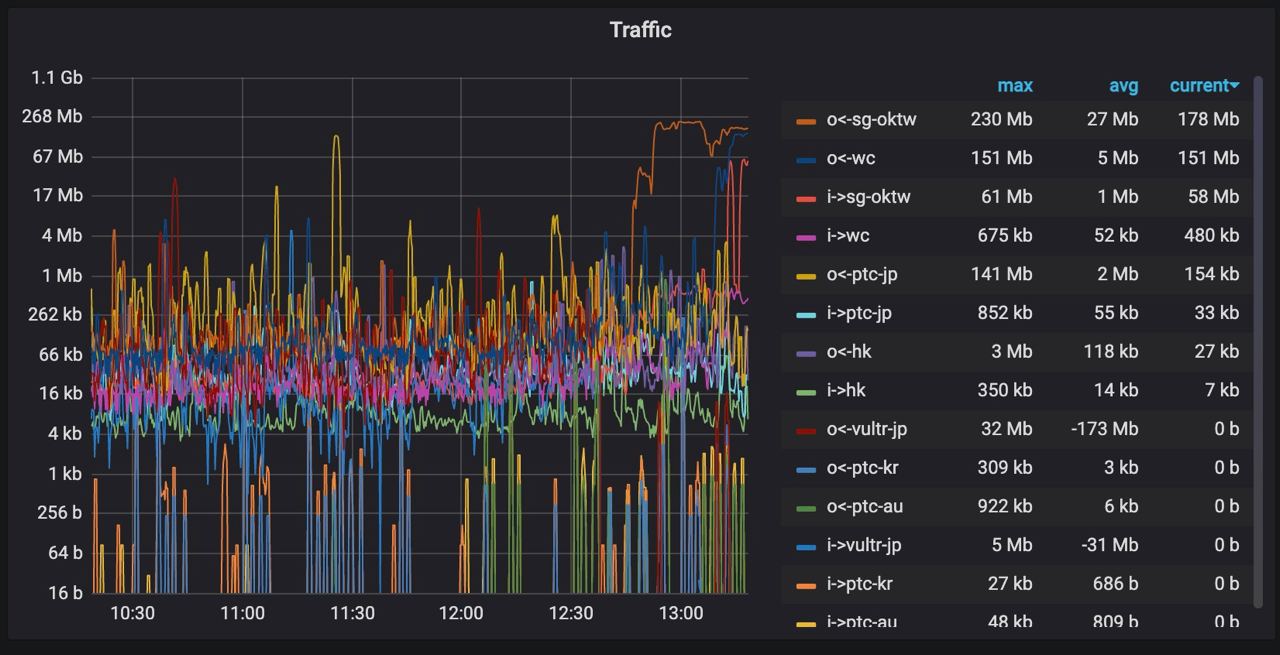
Task: Click the o<-wc dark blue series color
Action: 806,160
